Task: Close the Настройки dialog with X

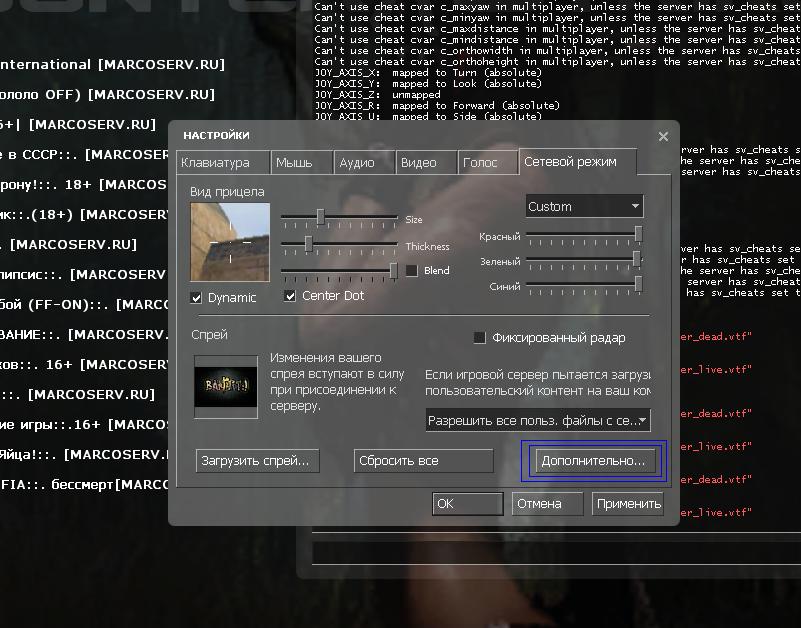Action: point(663,136)
